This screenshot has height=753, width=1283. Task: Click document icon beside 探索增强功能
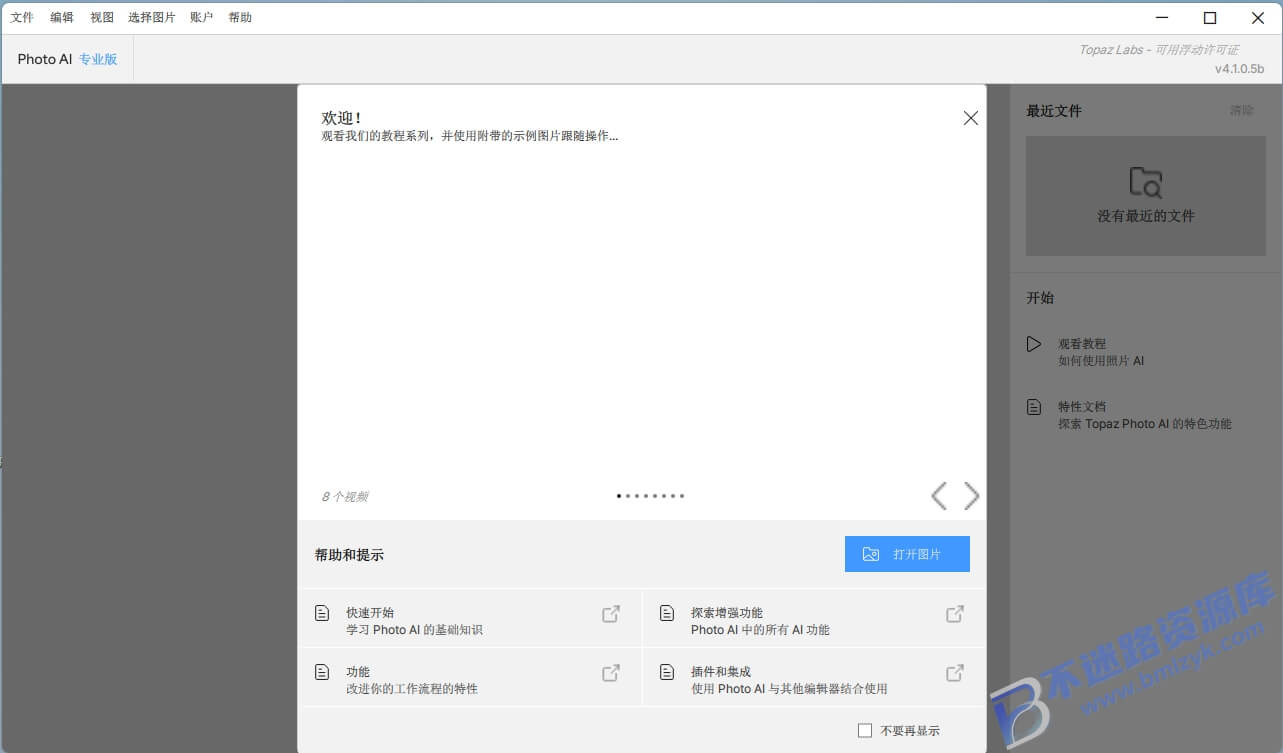pos(666,613)
